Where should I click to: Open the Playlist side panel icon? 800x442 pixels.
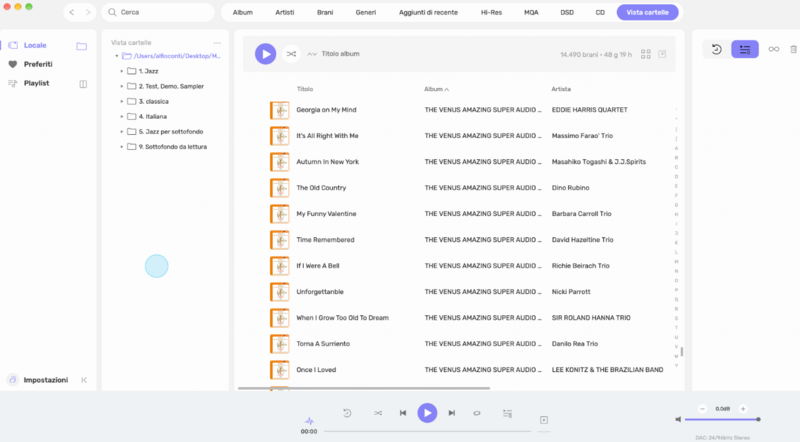pyautogui.click(x=83, y=84)
